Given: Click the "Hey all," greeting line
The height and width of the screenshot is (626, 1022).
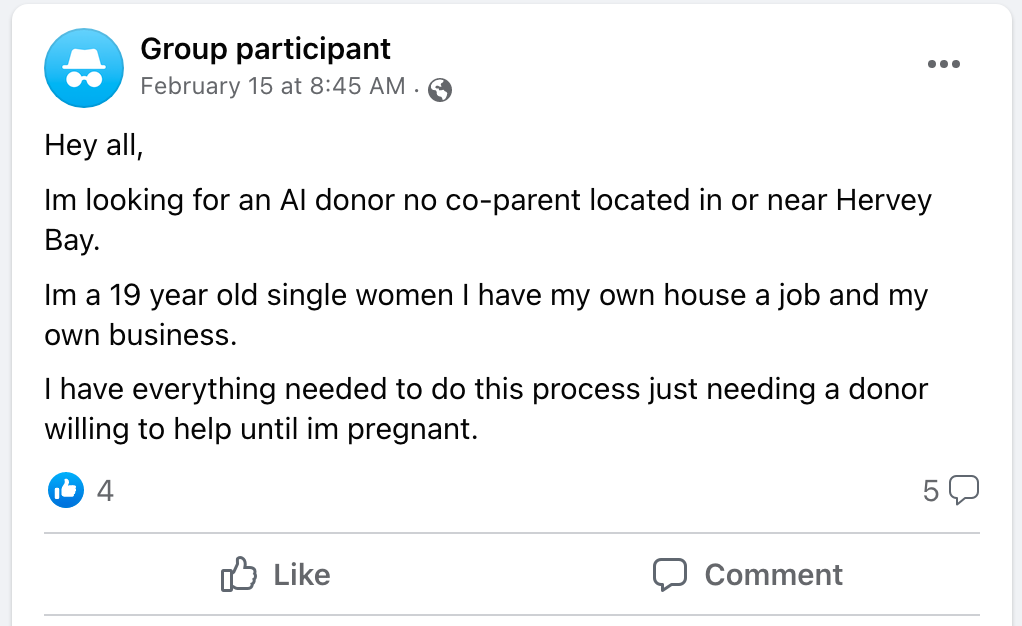Looking at the screenshot, I should pyautogui.click(x=94, y=145).
